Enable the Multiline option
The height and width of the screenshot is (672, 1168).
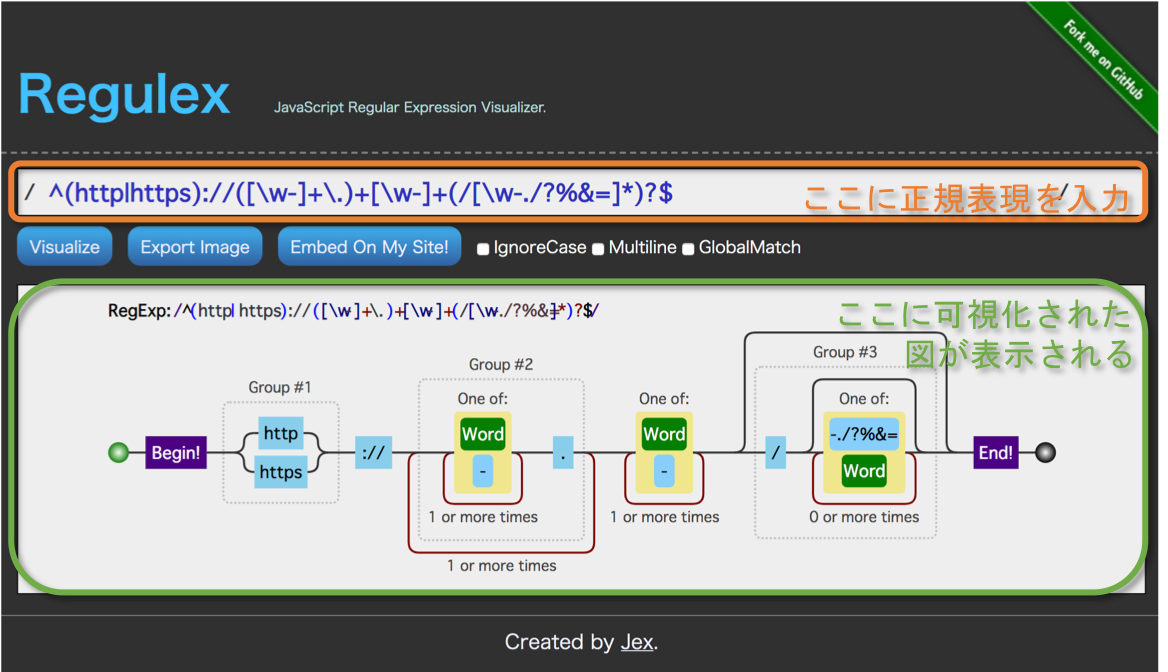597,247
